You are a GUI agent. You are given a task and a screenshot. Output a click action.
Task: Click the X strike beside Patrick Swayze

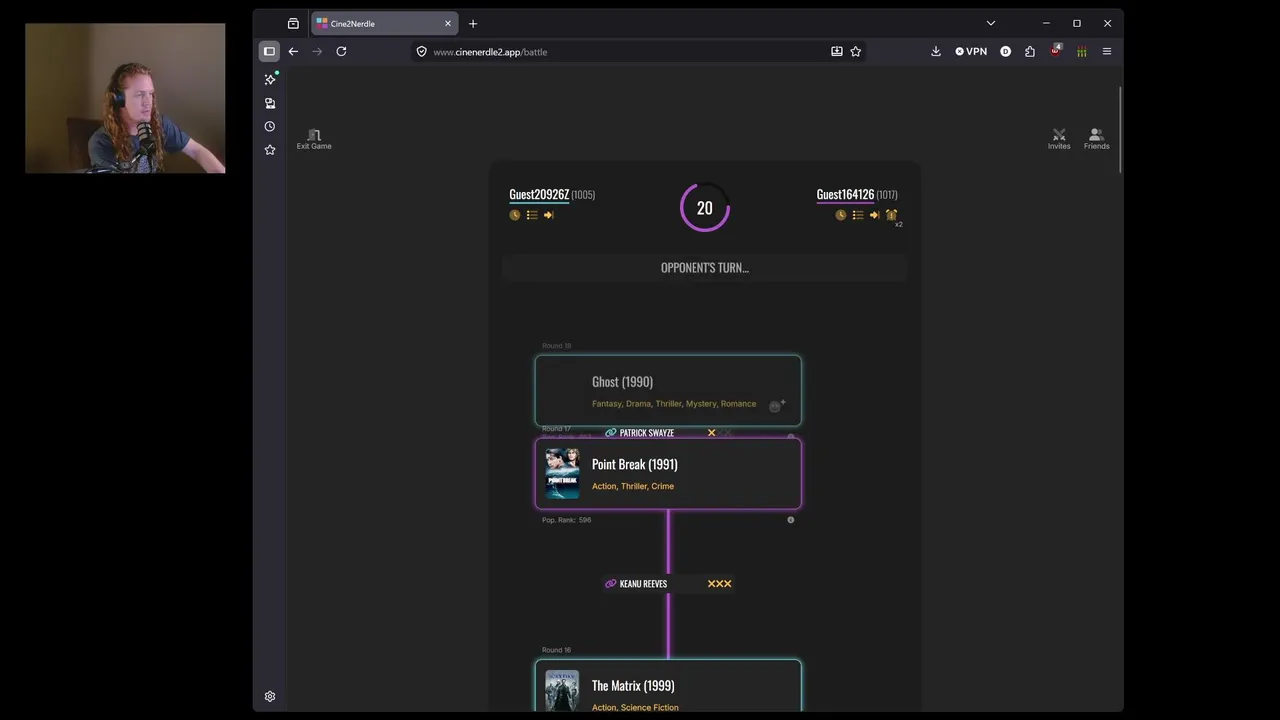(x=711, y=433)
